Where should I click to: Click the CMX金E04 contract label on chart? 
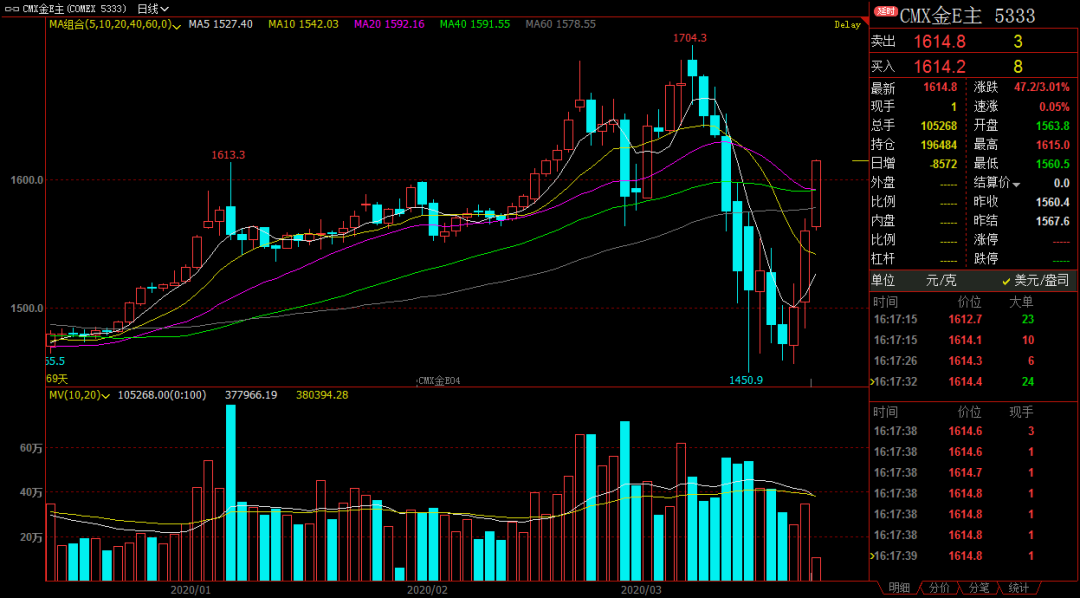coord(441,381)
